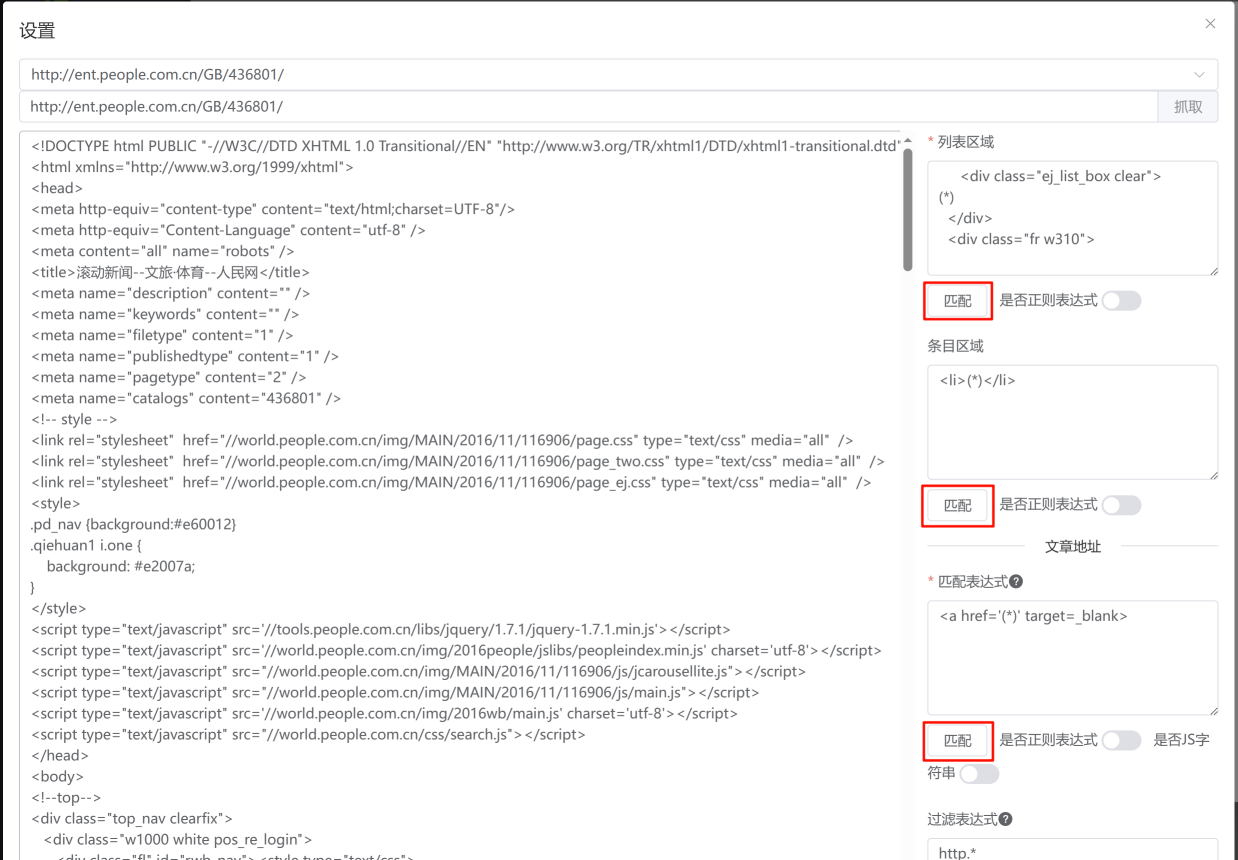Click the HTML source vertical scrollbar
Screen dimensions: 1238x860
(907, 210)
